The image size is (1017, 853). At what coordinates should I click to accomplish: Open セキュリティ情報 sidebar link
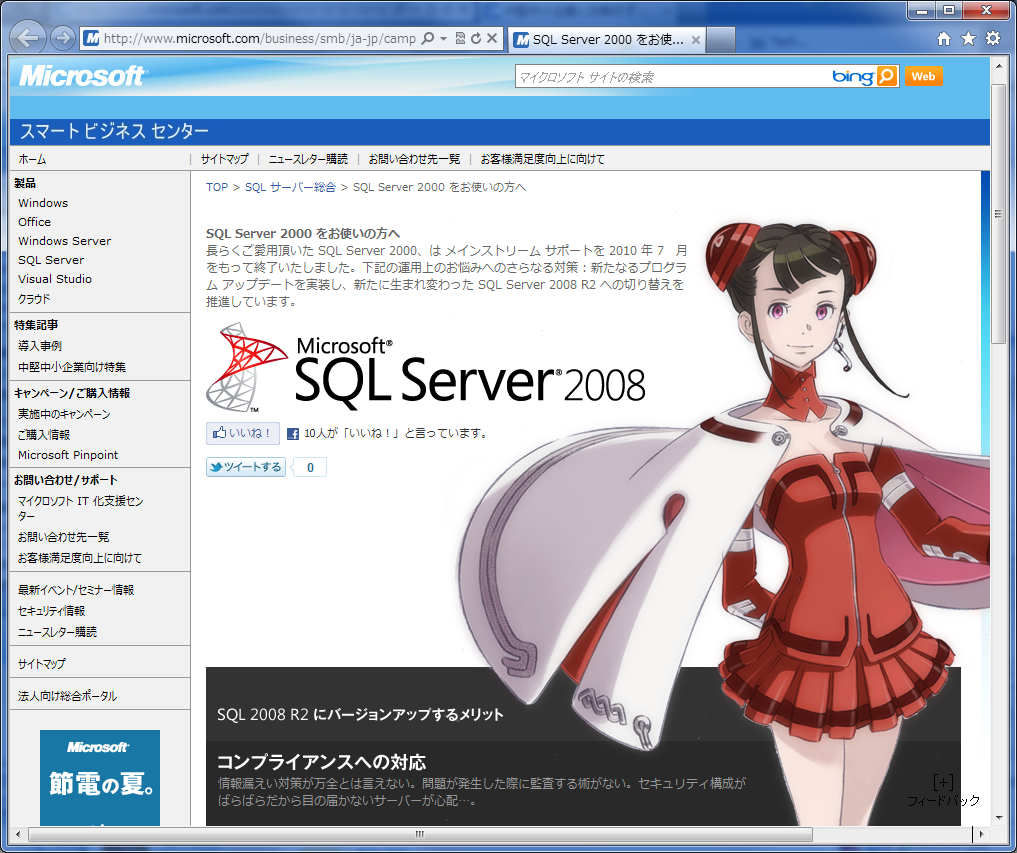[x=51, y=611]
